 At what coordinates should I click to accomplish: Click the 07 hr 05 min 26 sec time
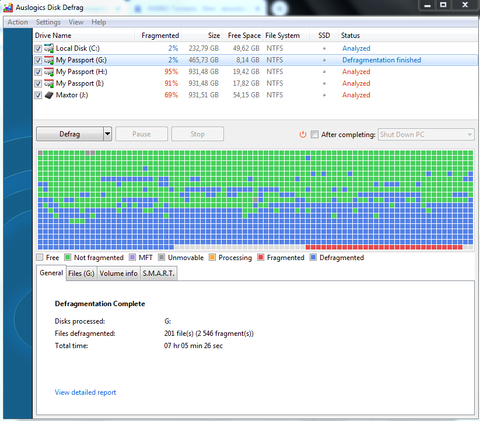(193, 346)
